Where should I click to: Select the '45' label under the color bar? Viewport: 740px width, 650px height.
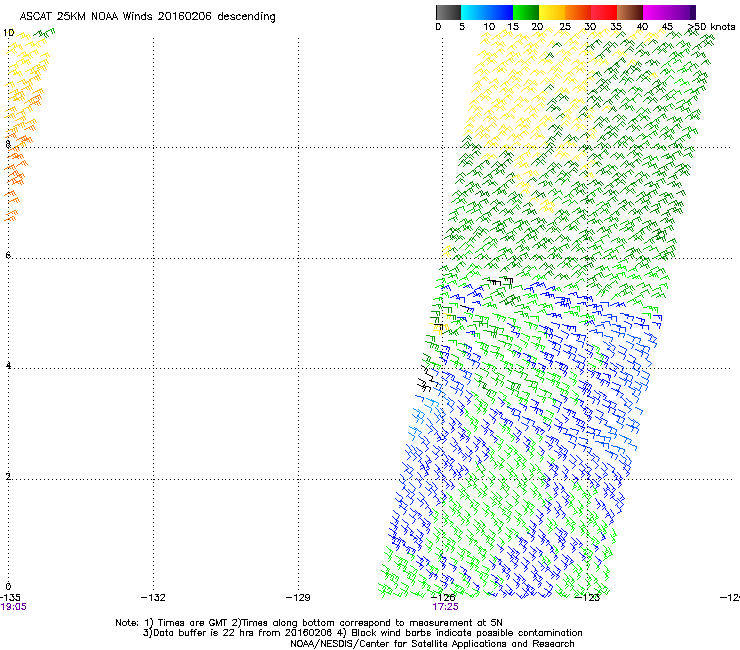(667, 27)
